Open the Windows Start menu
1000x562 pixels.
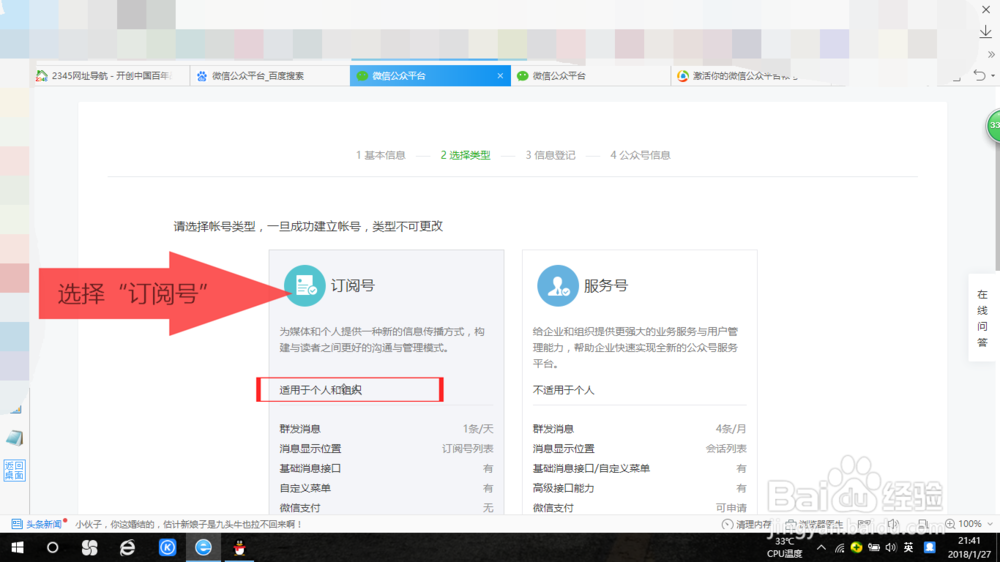(17, 548)
